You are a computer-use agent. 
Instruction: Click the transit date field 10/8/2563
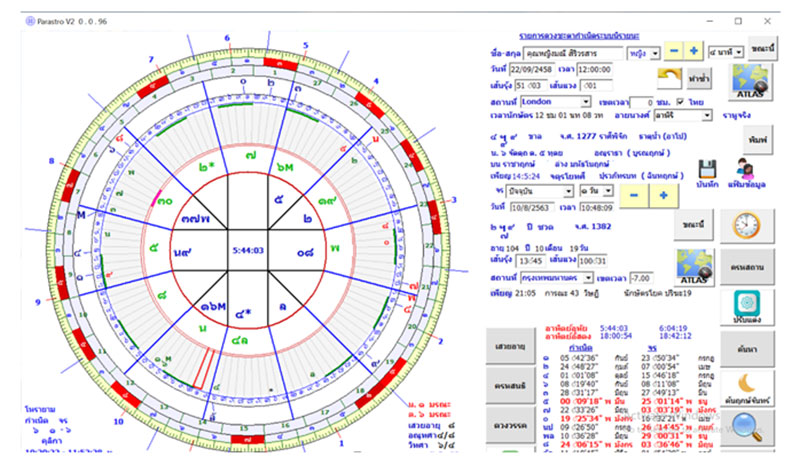coord(531,208)
